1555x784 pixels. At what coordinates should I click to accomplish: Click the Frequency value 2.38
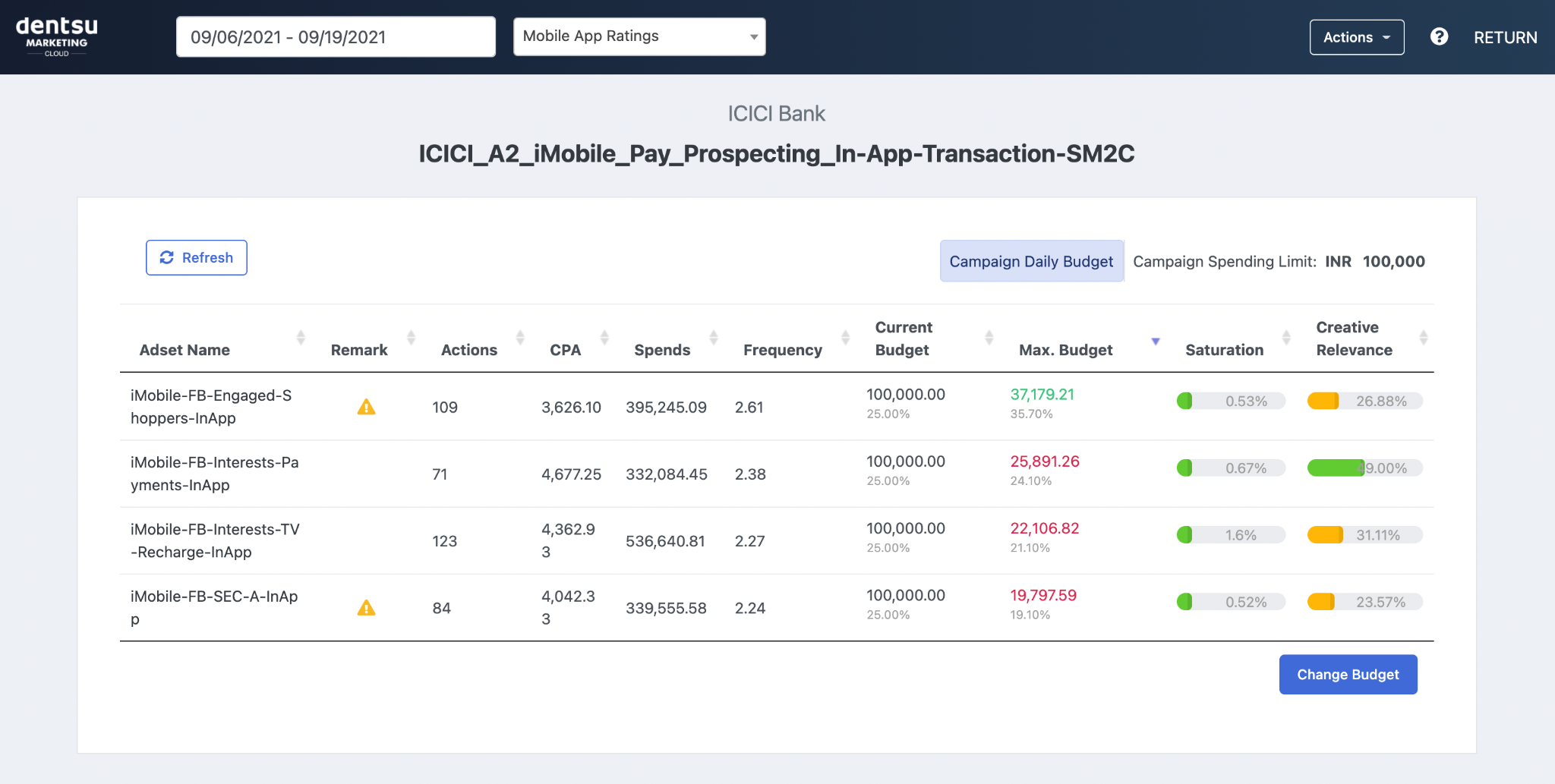tap(750, 474)
